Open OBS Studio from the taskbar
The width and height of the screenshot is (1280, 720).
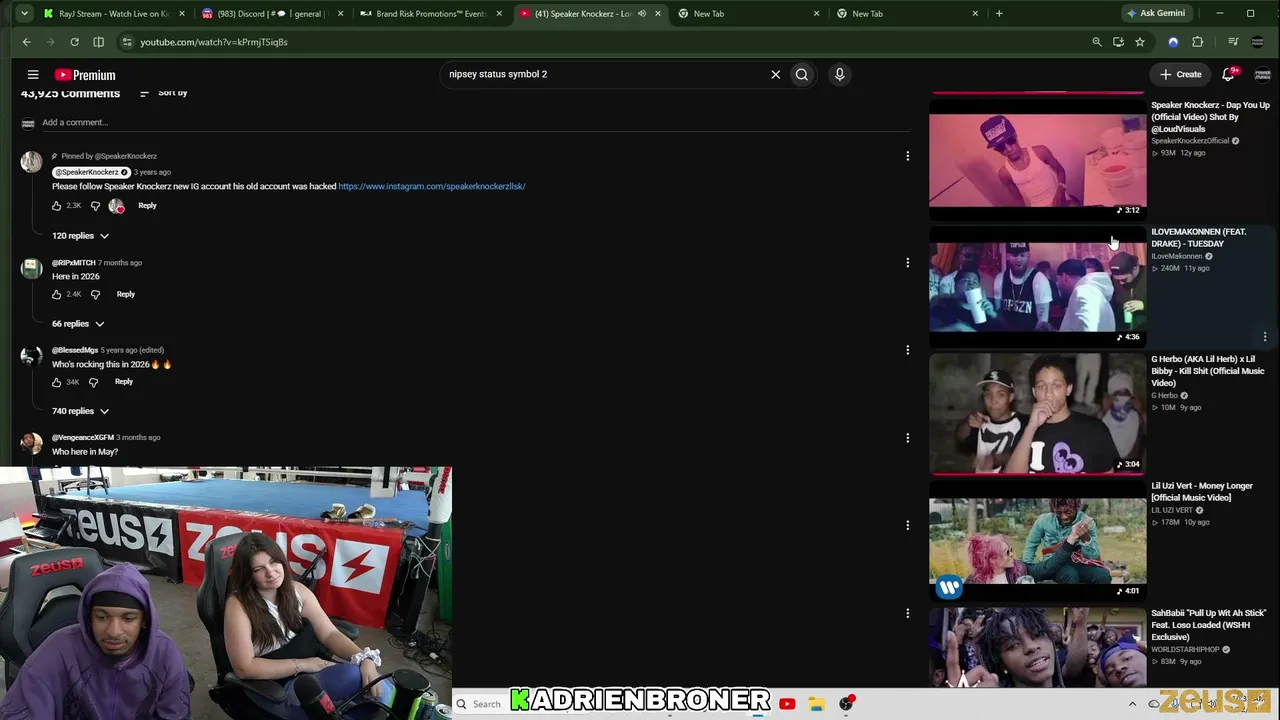pyautogui.click(x=847, y=704)
